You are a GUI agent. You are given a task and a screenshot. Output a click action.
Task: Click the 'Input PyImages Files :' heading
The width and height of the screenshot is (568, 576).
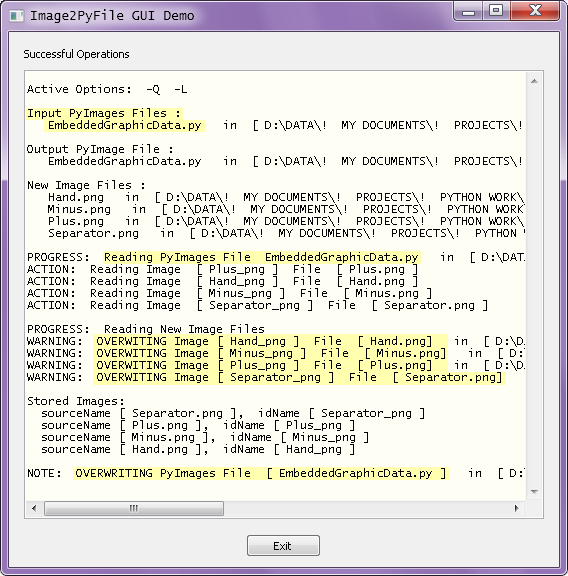tap(104, 113)
